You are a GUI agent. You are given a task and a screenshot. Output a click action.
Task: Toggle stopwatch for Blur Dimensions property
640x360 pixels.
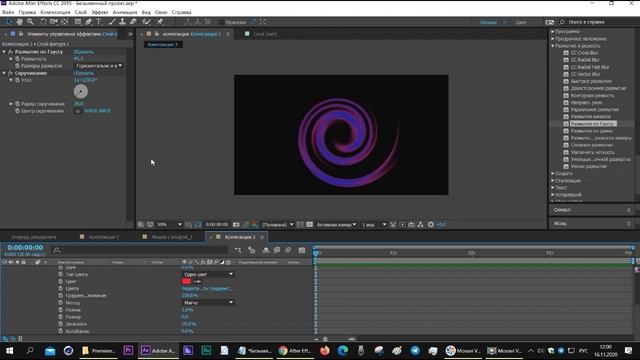coord(18,66)
